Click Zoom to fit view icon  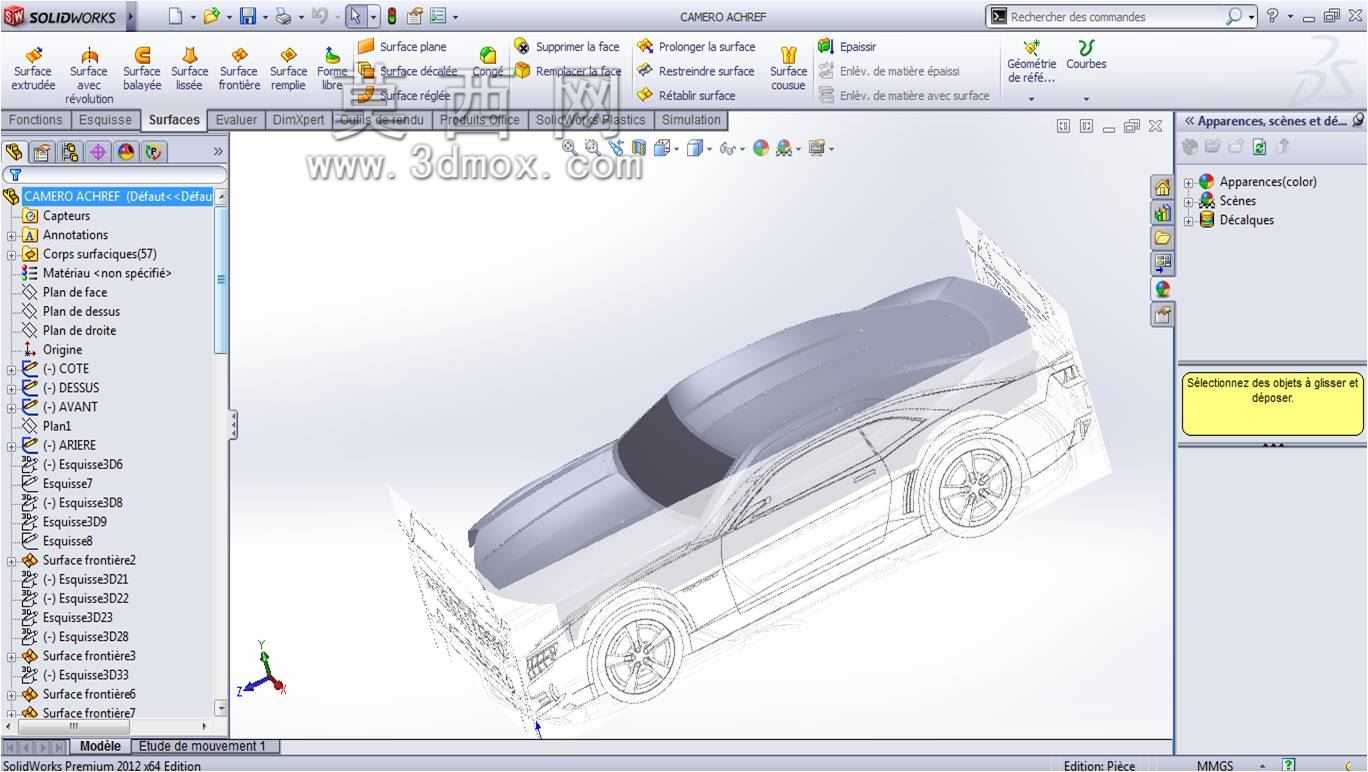pos(569,147)
